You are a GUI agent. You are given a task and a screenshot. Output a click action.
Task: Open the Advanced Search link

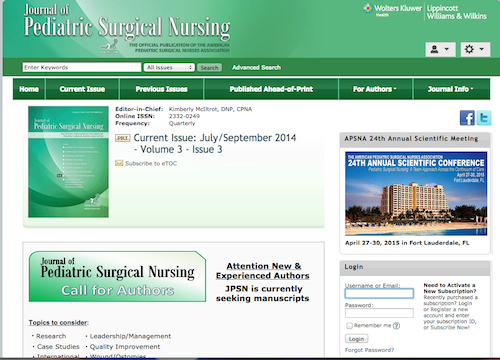pyautogui.click(x=256, y=68)
